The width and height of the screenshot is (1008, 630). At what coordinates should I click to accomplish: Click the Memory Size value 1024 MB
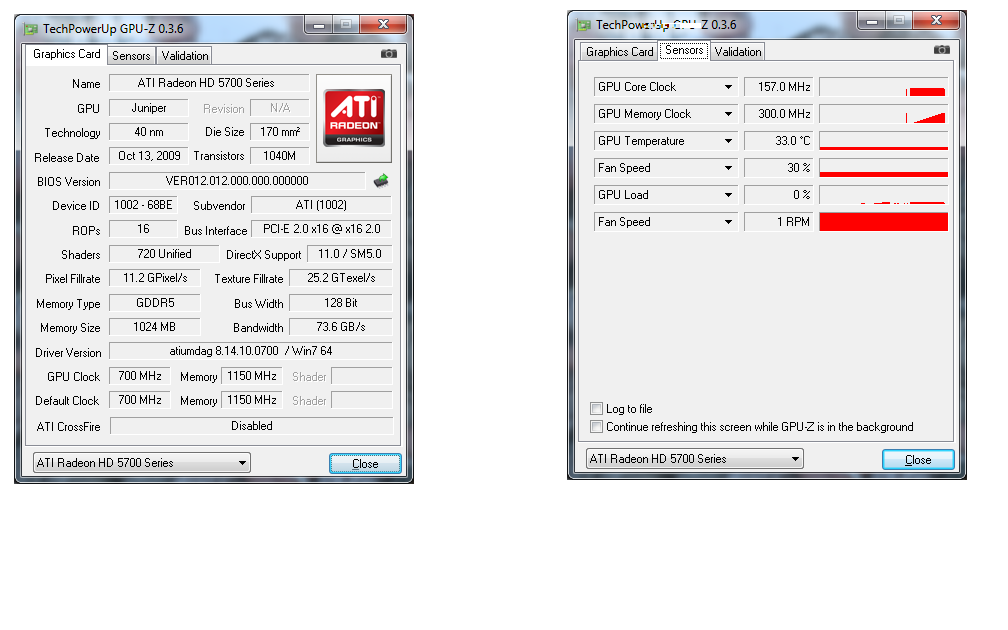pos(155,327)
